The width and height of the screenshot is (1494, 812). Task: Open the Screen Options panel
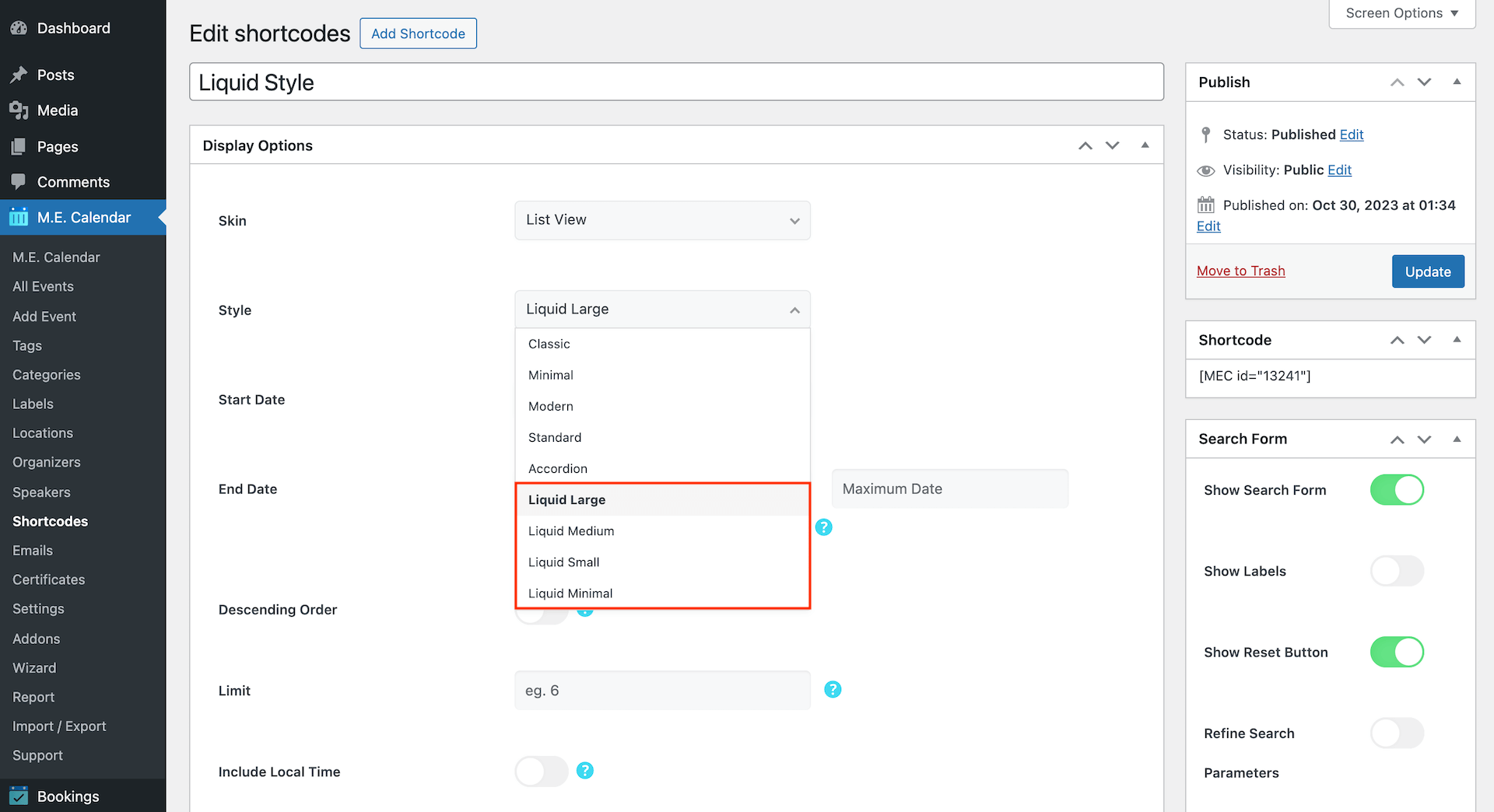1401,13
